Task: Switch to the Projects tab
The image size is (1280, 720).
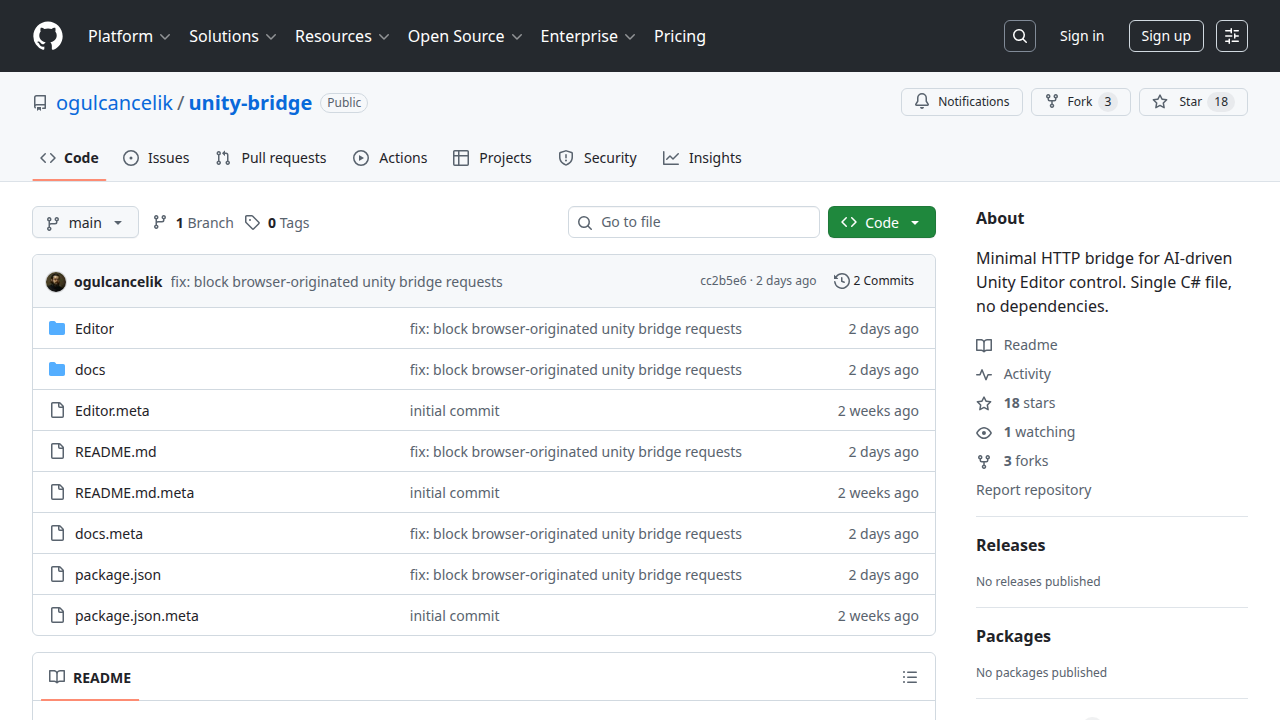Action: pos(492,158)
